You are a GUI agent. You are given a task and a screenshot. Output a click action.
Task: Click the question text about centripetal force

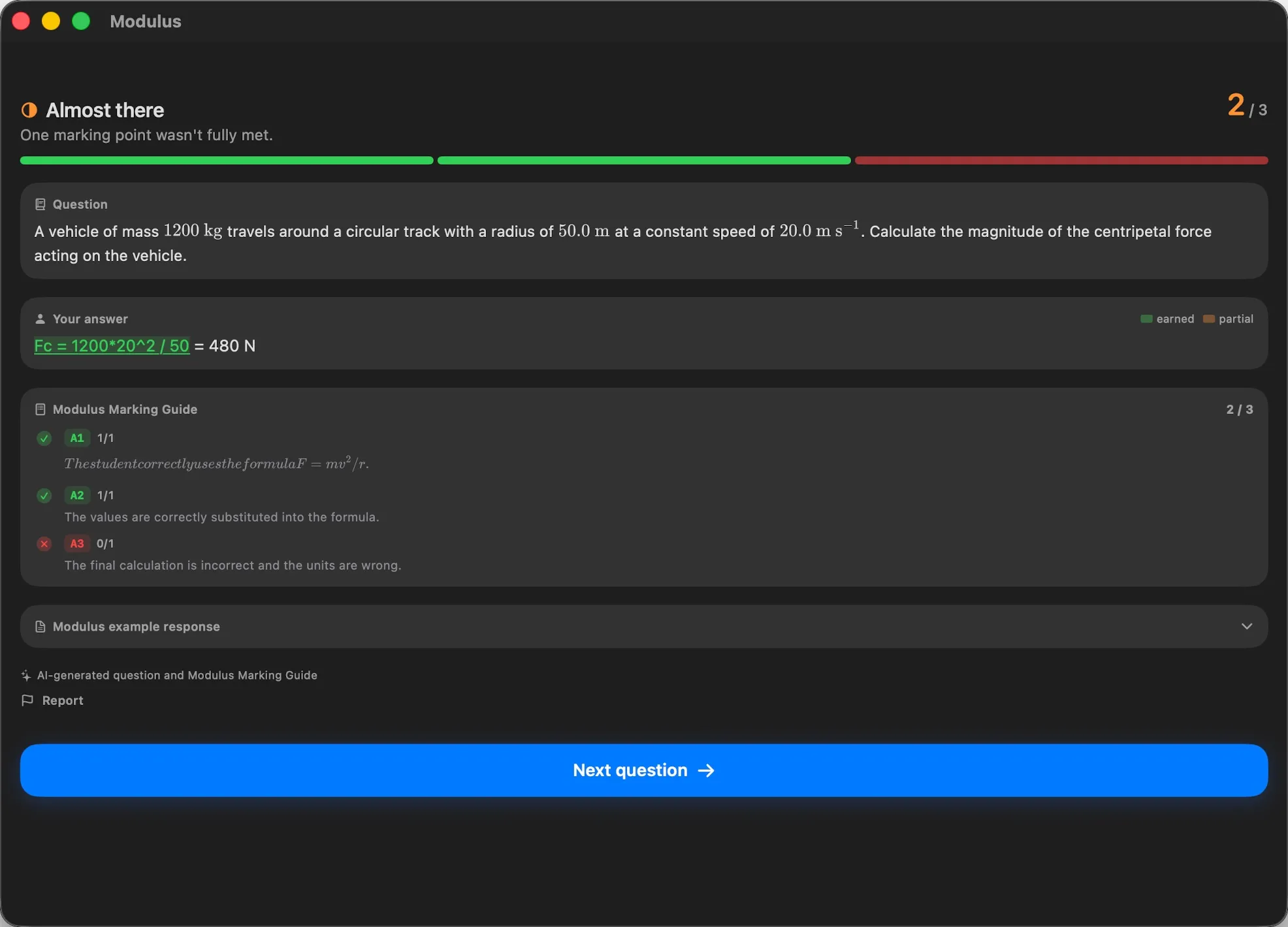(622, 243)
